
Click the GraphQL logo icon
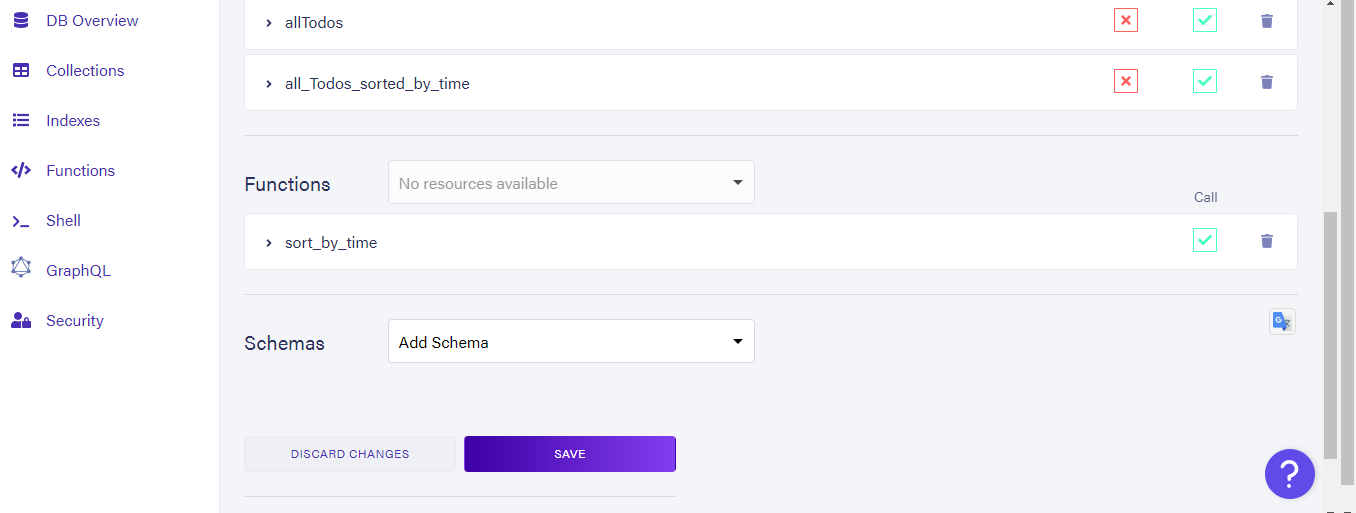21,268
